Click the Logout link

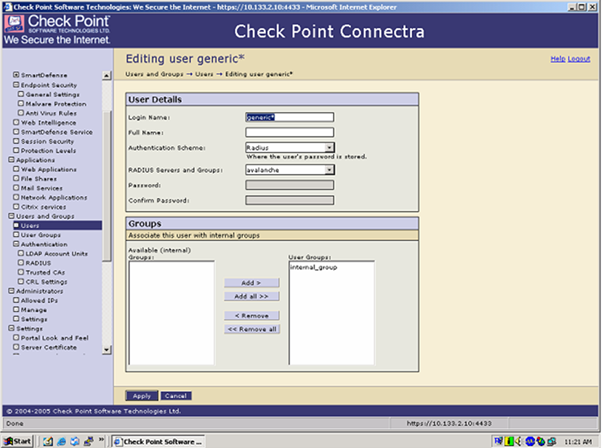click(579, 59)
